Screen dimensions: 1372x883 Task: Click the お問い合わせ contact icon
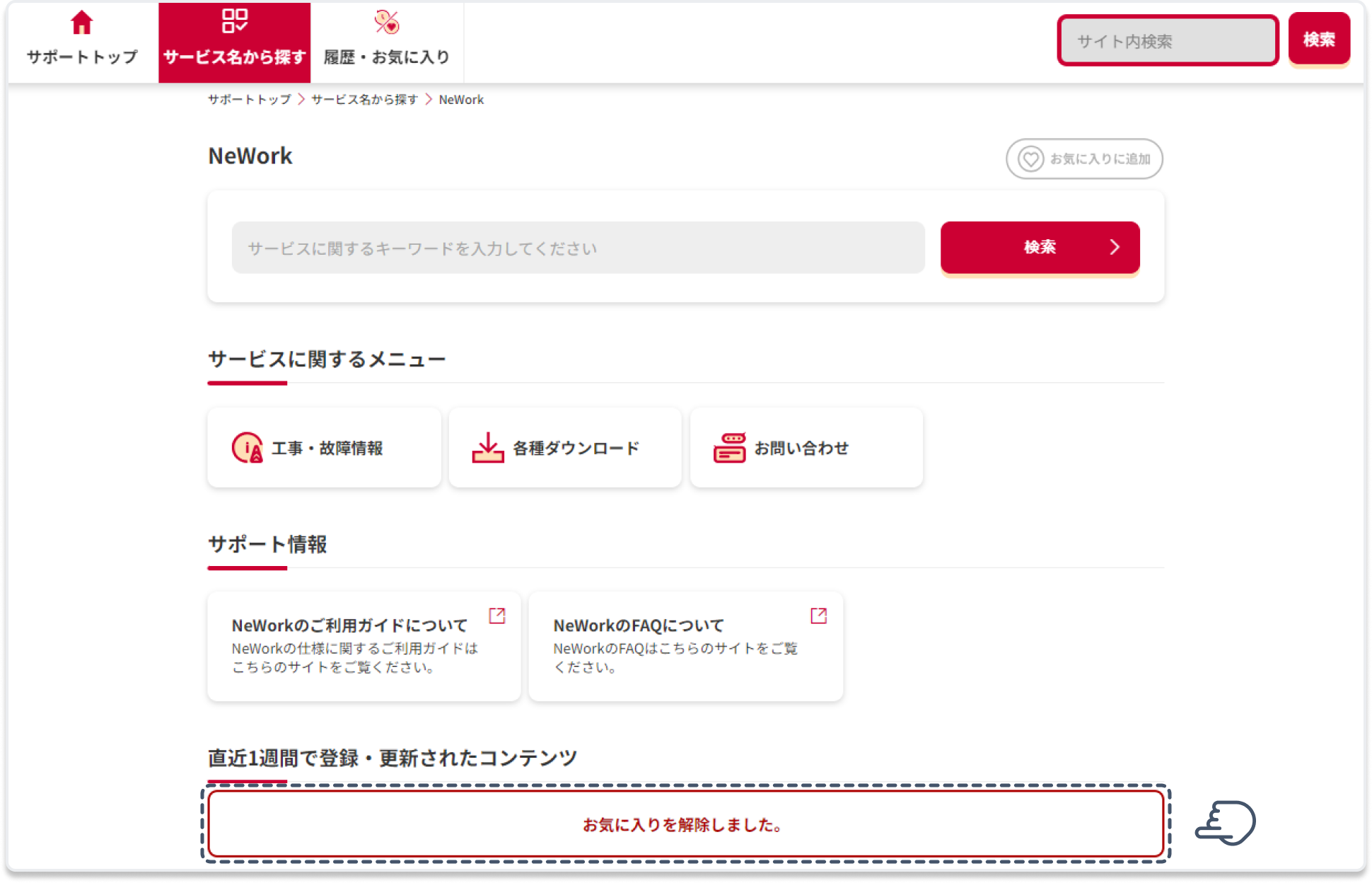(x=729, y=448)
